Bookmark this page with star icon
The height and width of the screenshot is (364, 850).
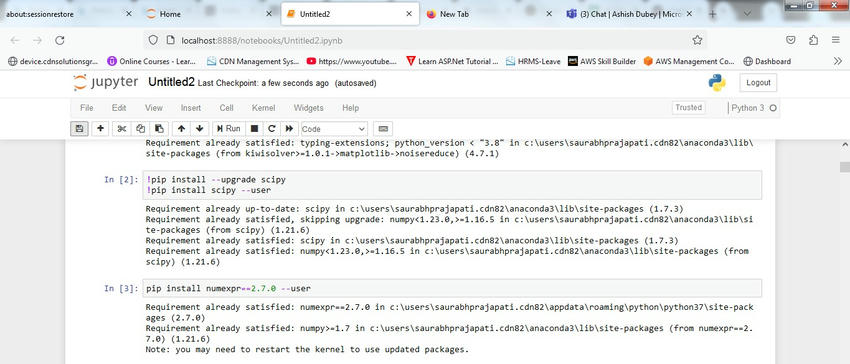(x=697, y=40)
